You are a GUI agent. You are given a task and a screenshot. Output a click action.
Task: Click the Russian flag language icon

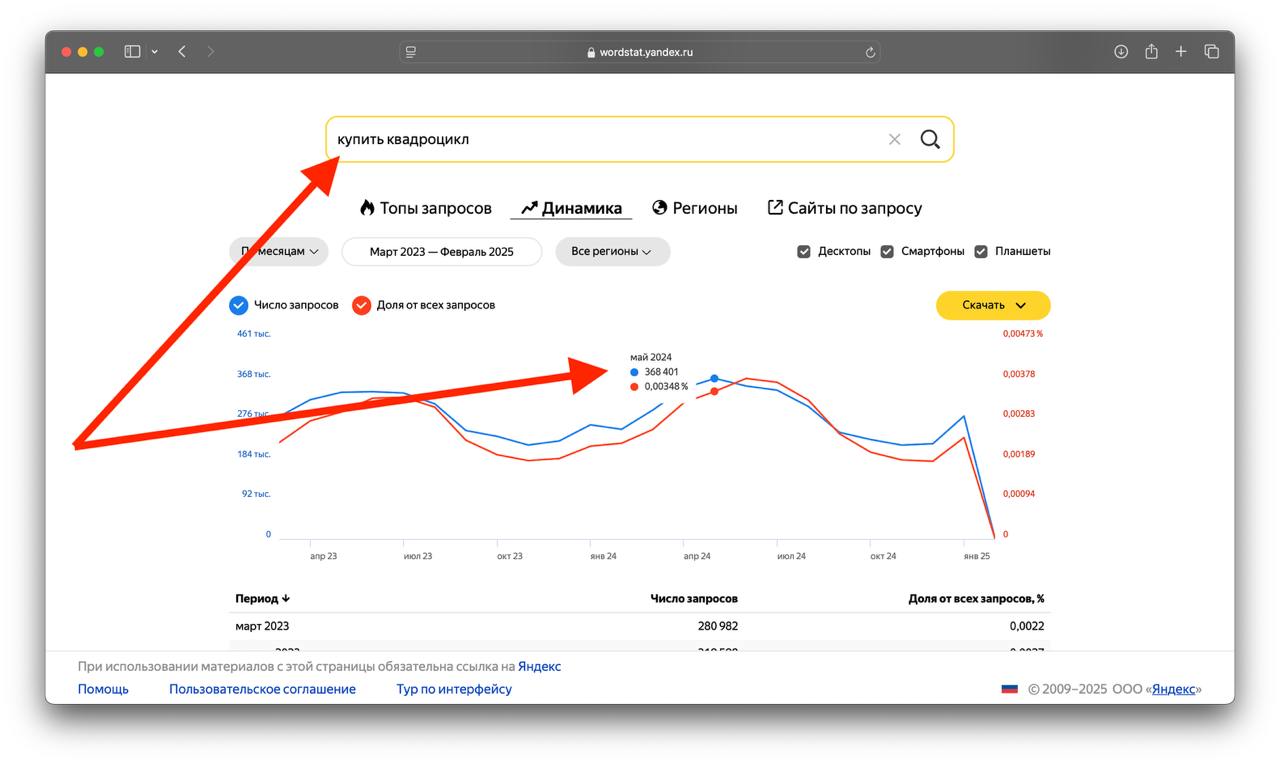point(1010,689)
